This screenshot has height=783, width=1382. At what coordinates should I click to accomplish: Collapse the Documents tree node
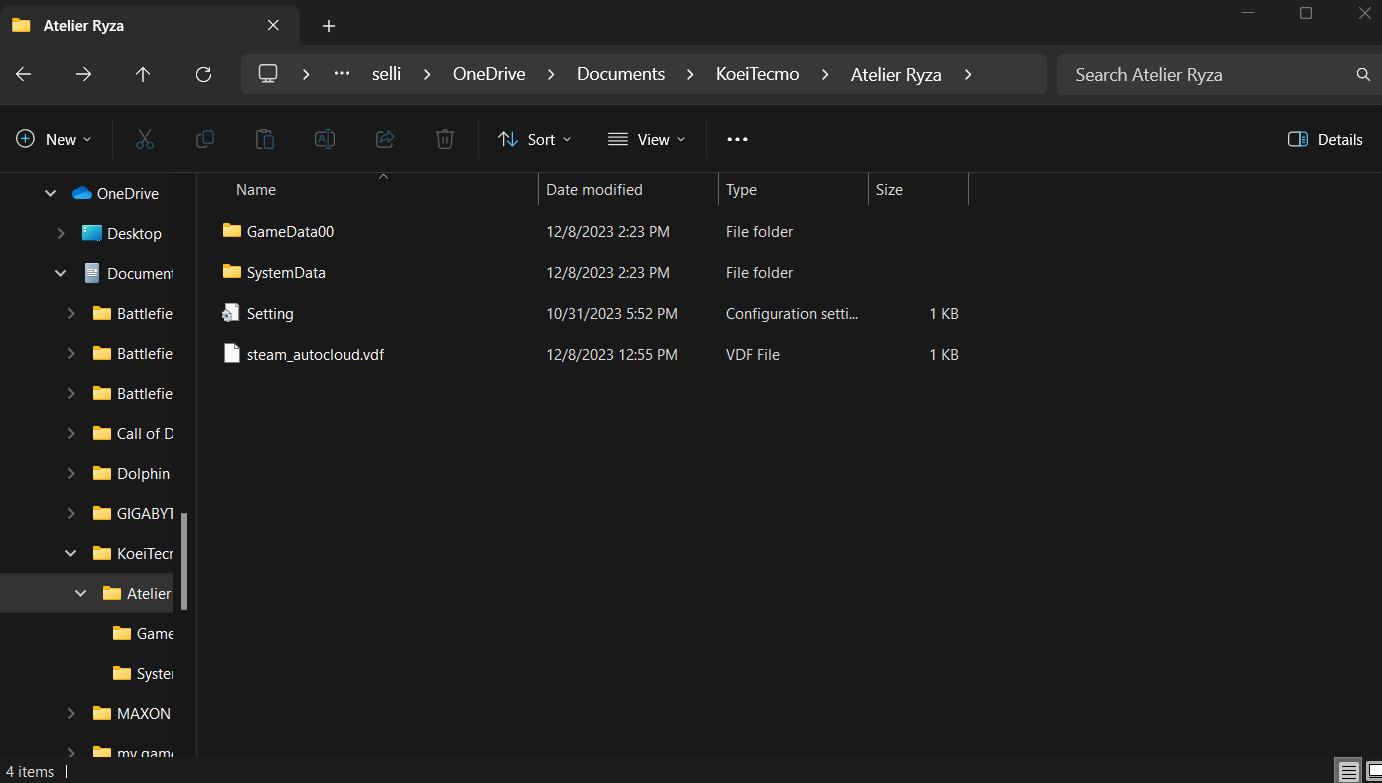click(61, 273)
